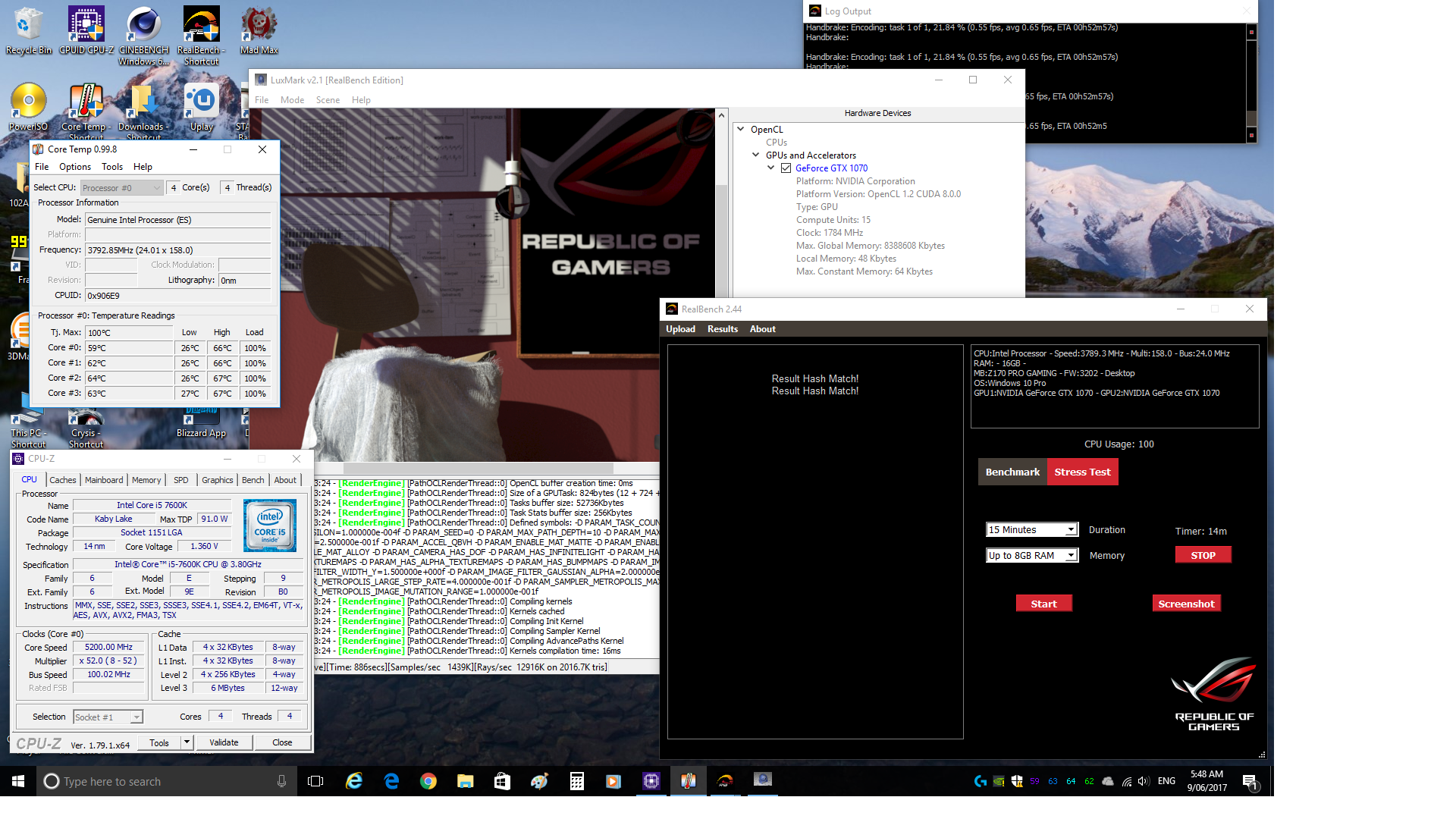Launch Internet Explorer from the taskbar

point(354,781)
